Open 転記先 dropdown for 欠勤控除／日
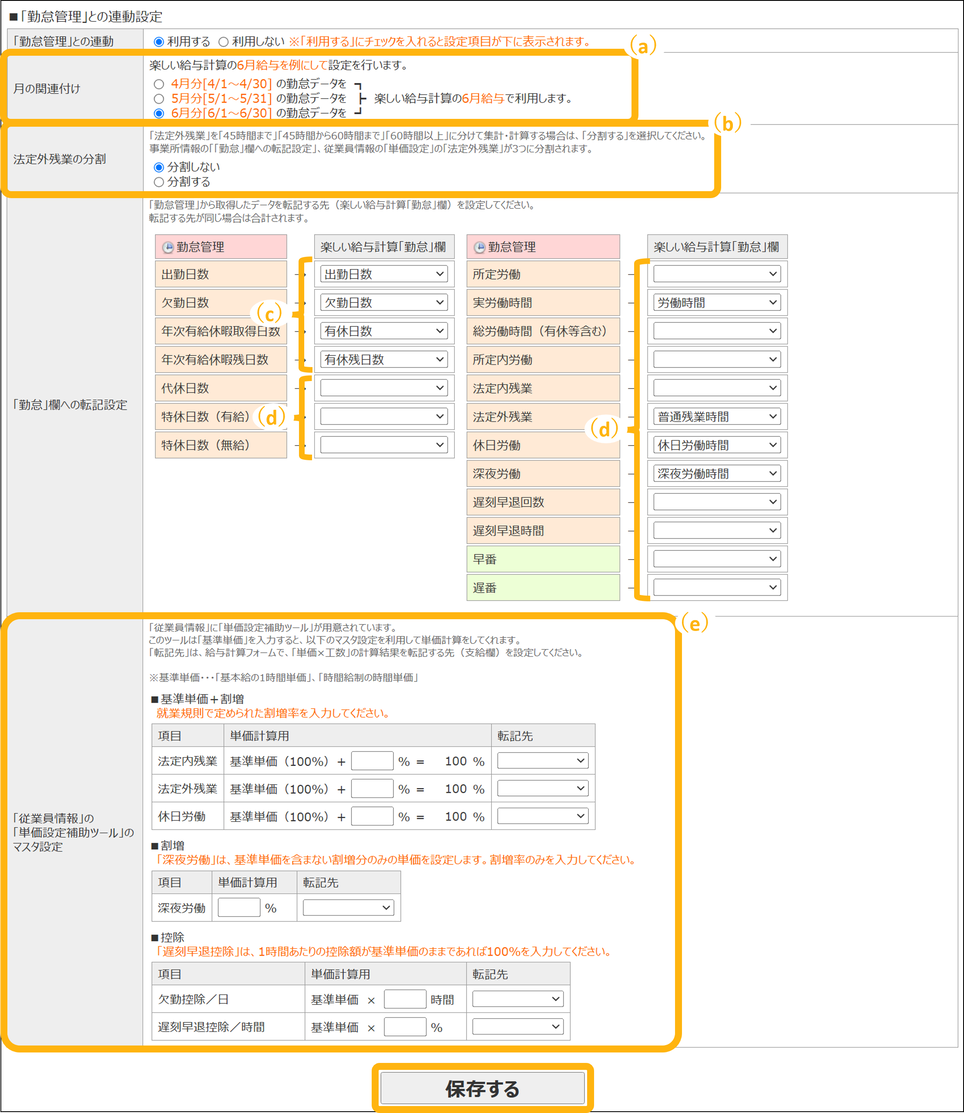 click(518, 999)
